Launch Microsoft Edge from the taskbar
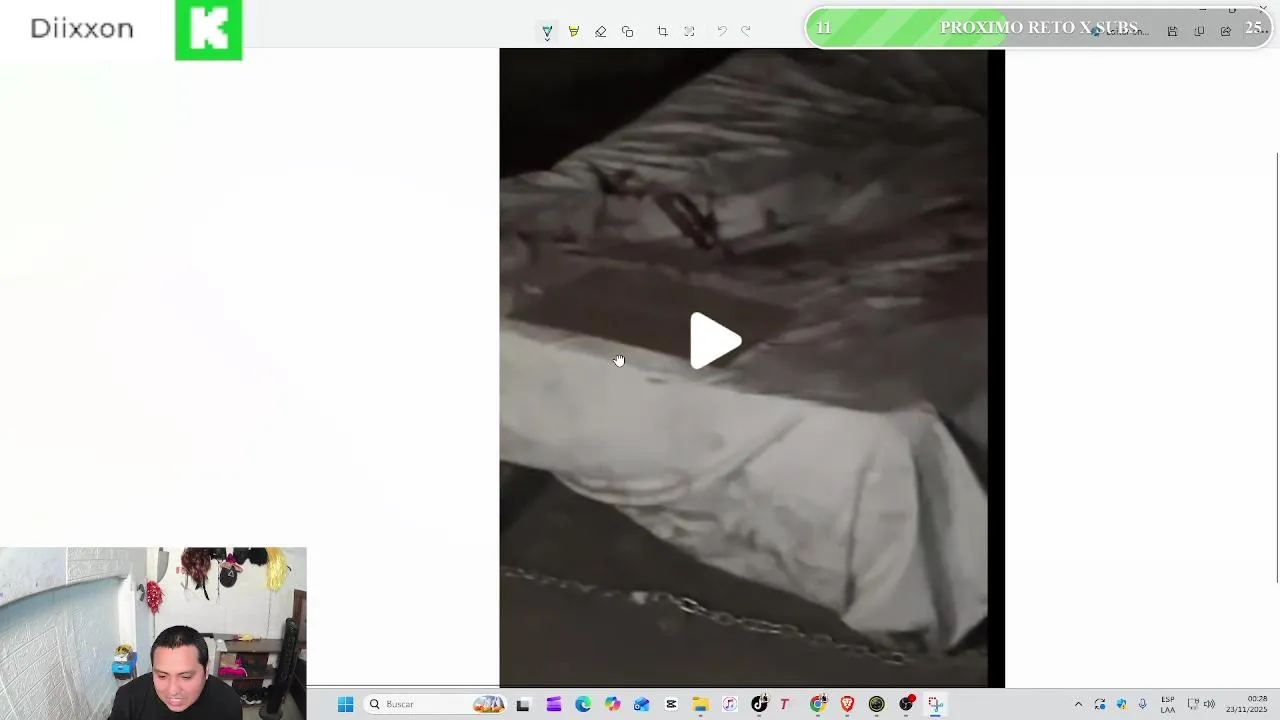 pos(583,704)
